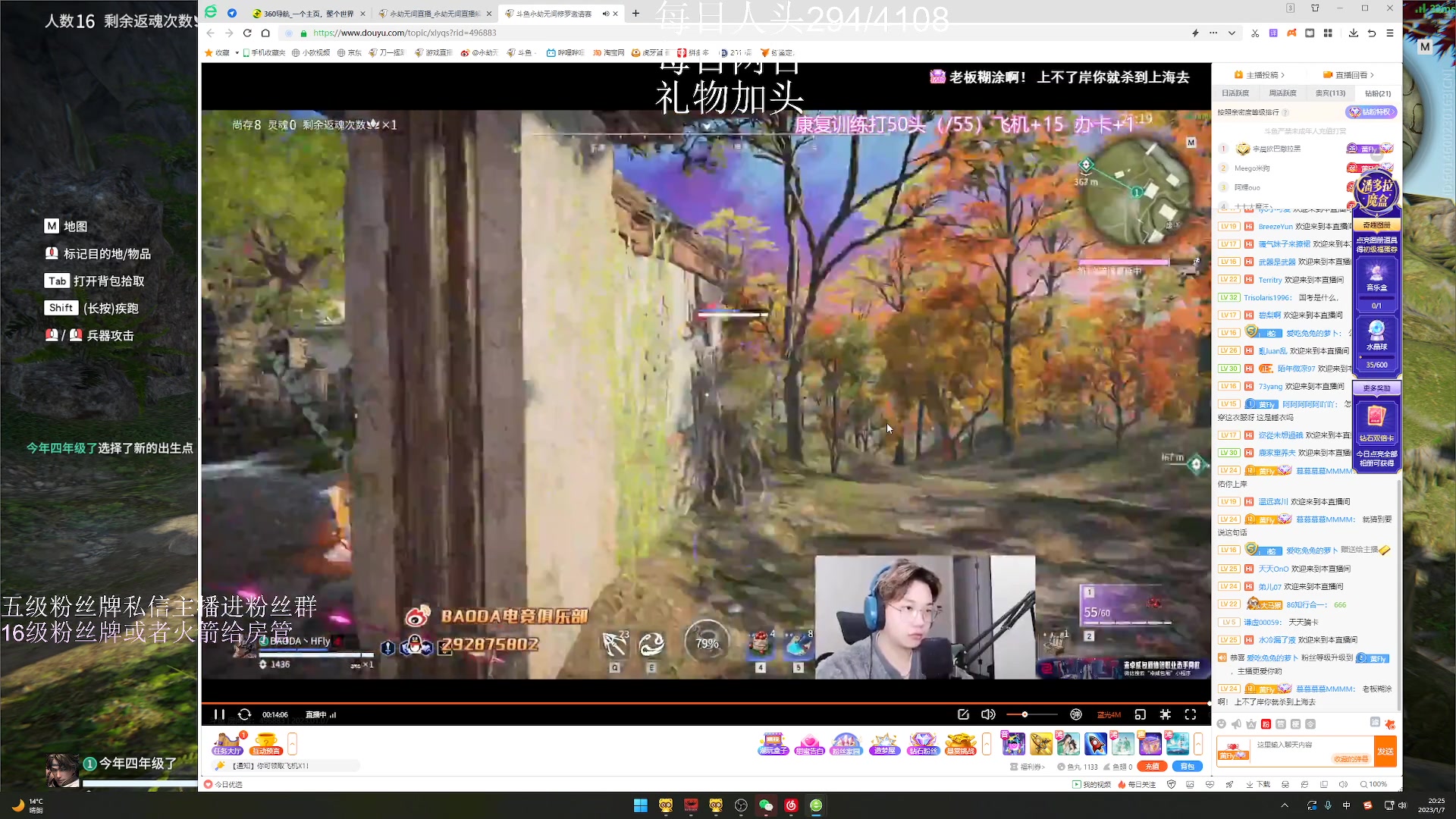Open 任务大厅 task hall icon
1456x819 pixels.
tap(227, 744)
